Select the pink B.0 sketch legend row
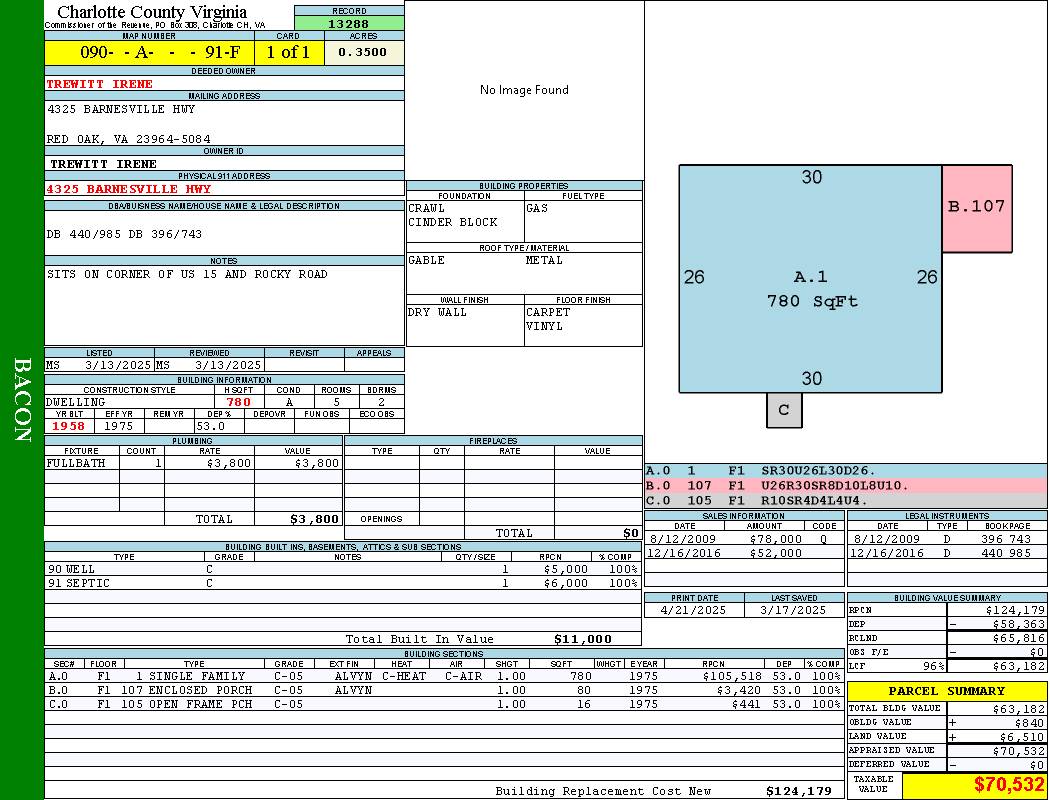This screenshot has height=800, width=1050. (x=845, y=485)
